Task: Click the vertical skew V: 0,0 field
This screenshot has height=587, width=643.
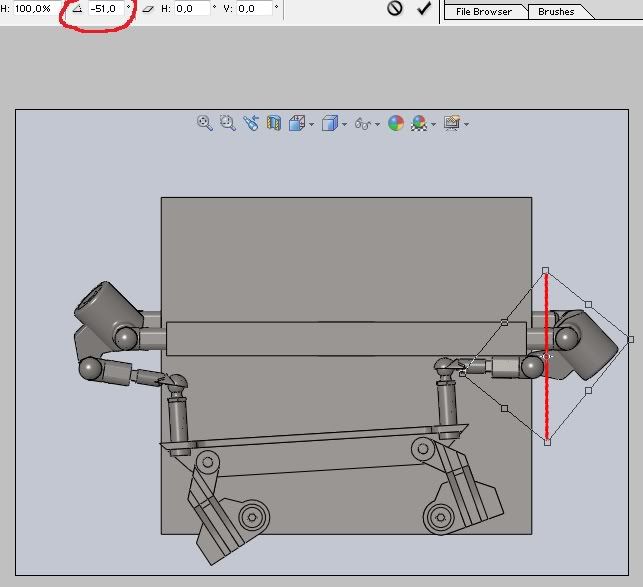Action: tap(254, 8)
